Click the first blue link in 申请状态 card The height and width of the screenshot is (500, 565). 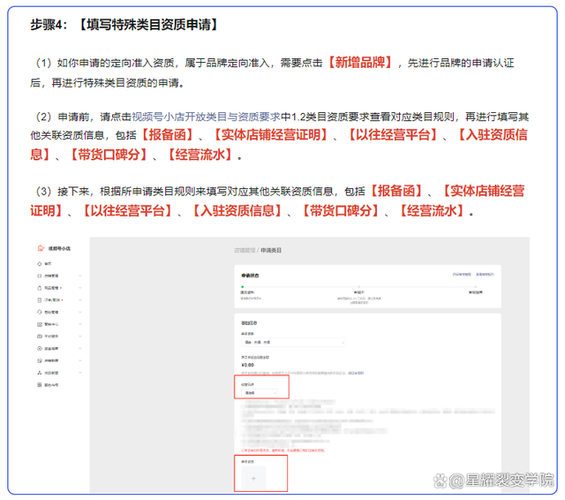pos(462,274)
